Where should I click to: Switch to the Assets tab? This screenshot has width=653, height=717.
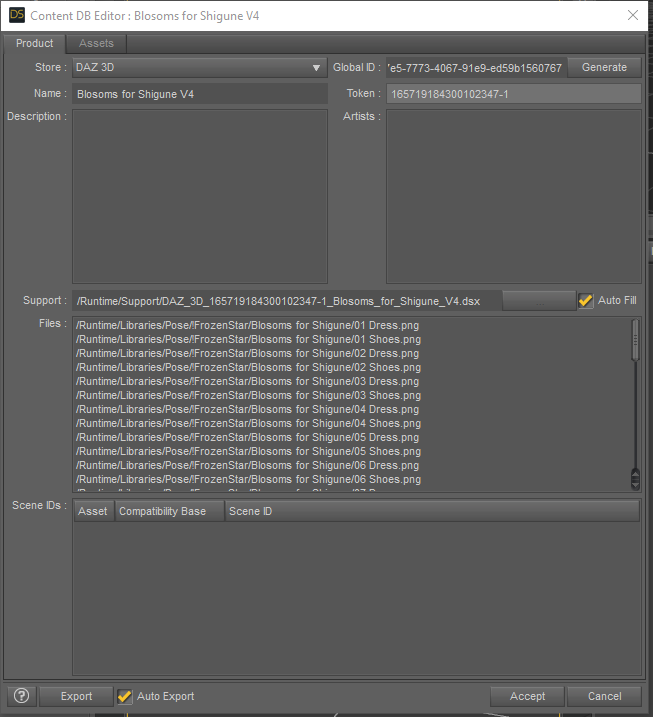point(96,43)
